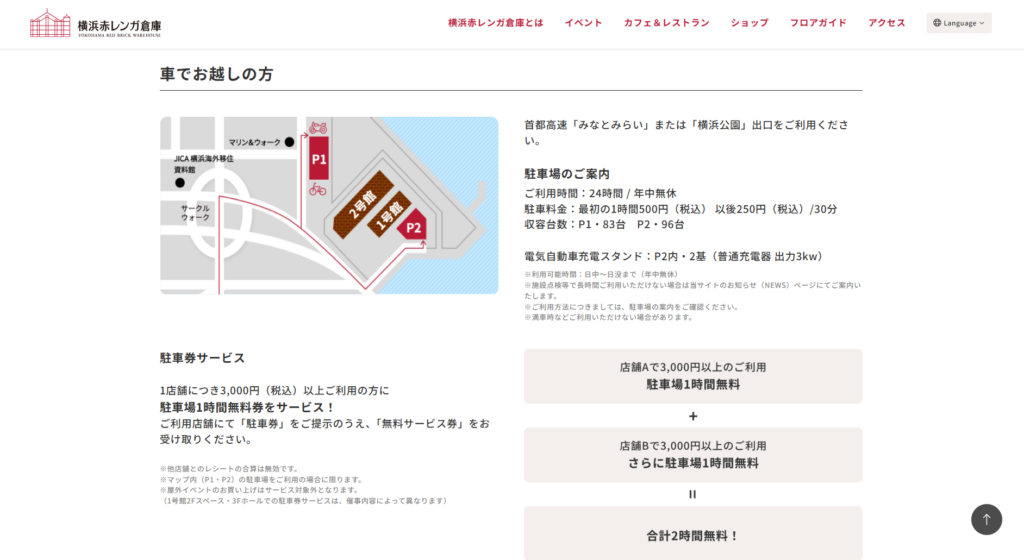The width and height of the screenshot is (1024, 560).
Task: Click the P1 parking marker on map
Action: coord(319,159)
